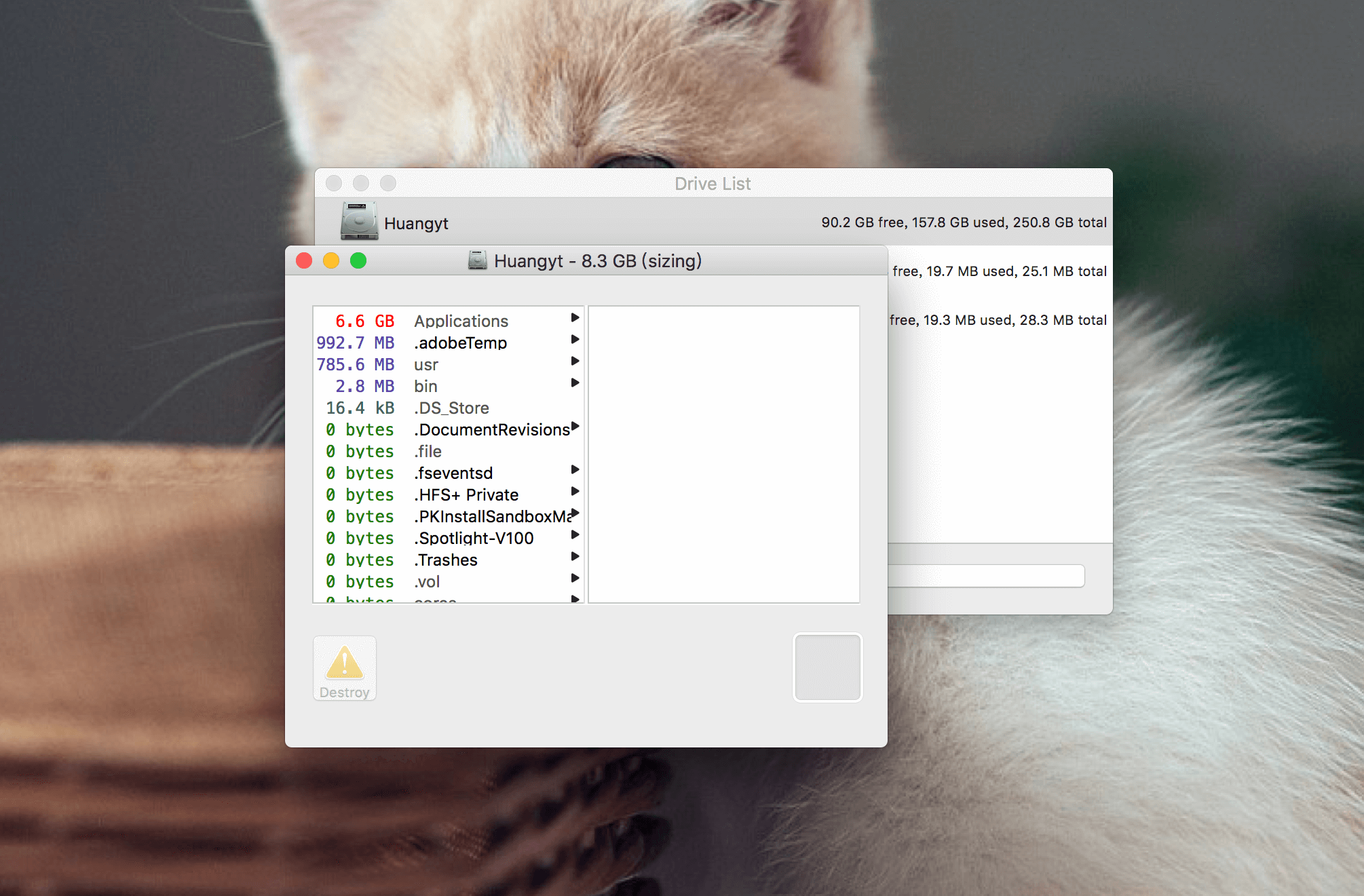1364x896 pixels.
Task: Expand the usr folder arrow
Action: coord(575,361)
